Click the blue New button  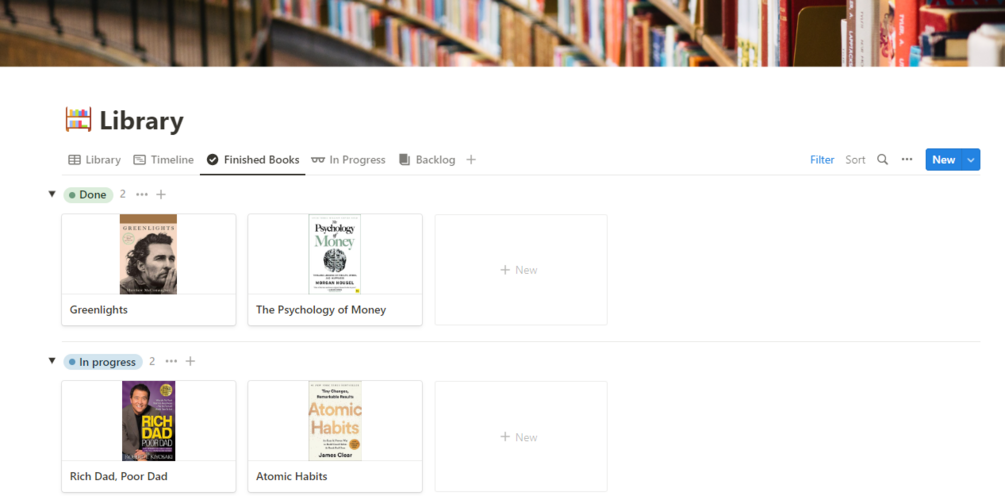943,160
